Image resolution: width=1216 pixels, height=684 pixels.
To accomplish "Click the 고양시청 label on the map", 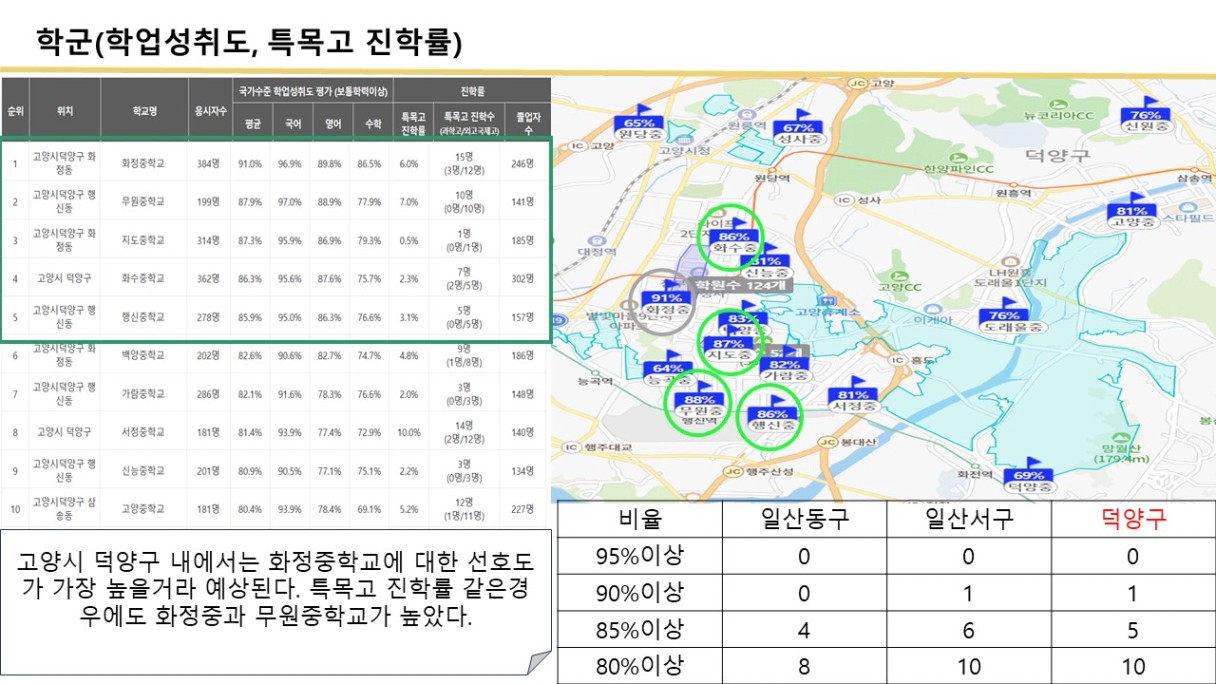I will pos(684,150).
